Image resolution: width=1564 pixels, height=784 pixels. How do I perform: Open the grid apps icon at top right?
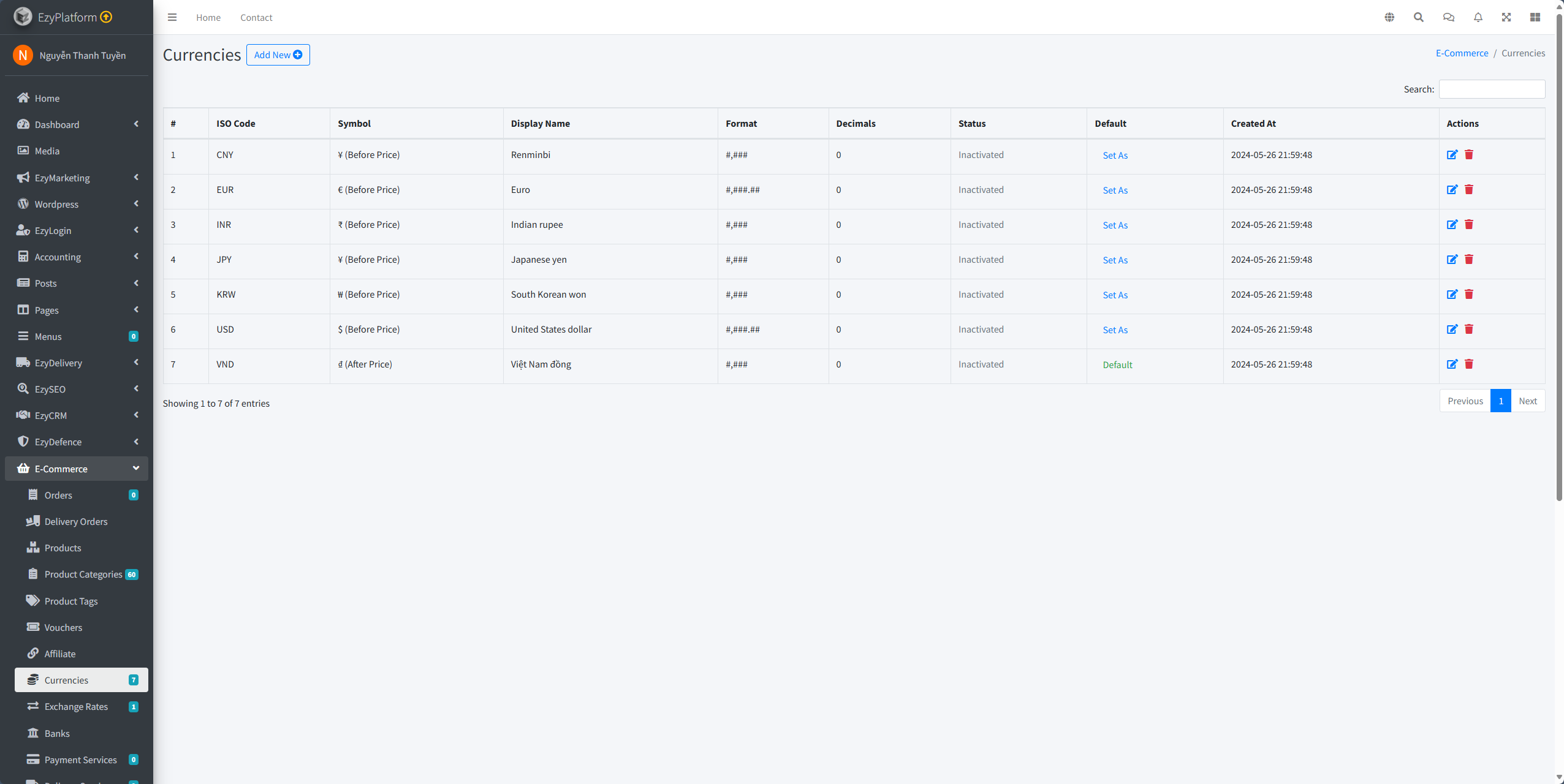pyautogui.click(x=1535, y=17)
